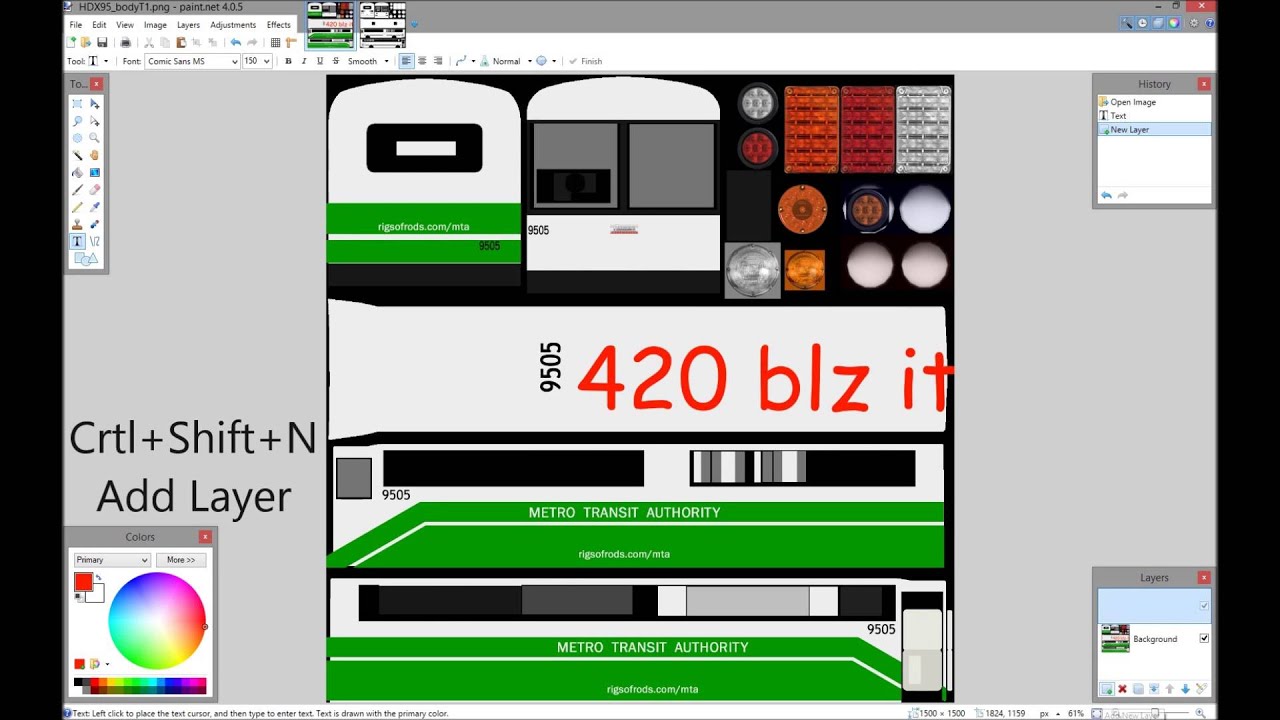Click the Merge Layer Down icon
1280x720 pixels.
click(1154, 689)
